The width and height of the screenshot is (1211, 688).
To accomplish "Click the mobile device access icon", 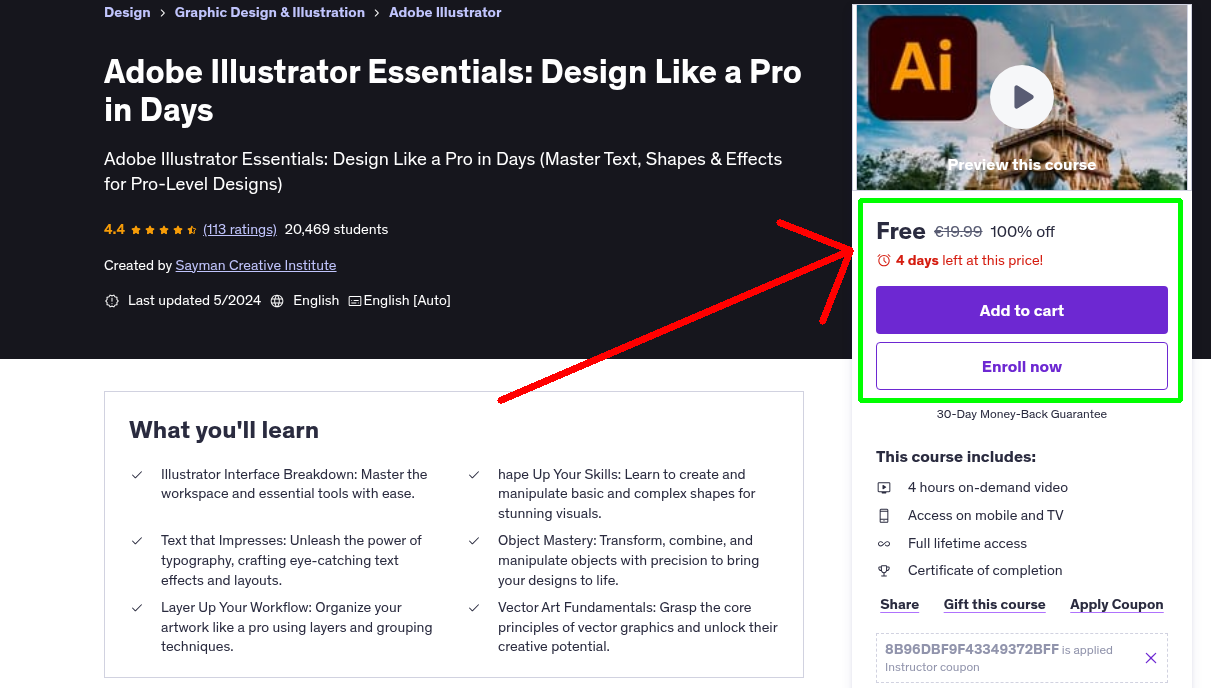I will (884, 515).
